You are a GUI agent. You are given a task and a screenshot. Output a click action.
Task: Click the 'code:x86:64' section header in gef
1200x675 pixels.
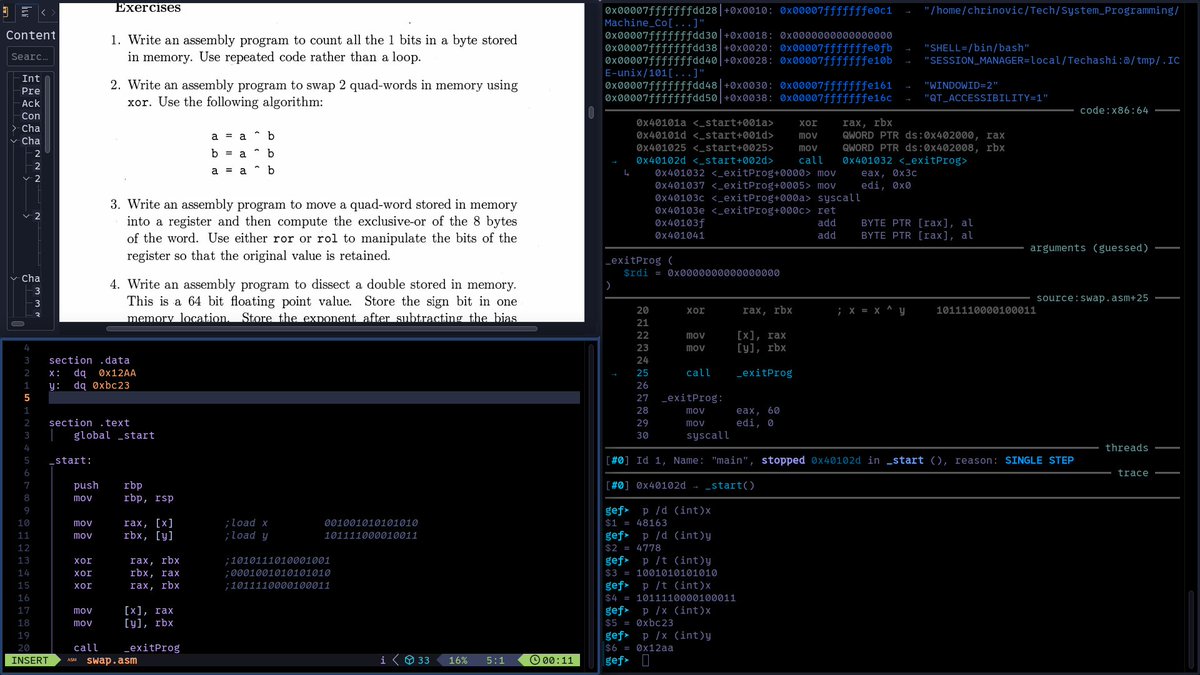click(1114, 110)
